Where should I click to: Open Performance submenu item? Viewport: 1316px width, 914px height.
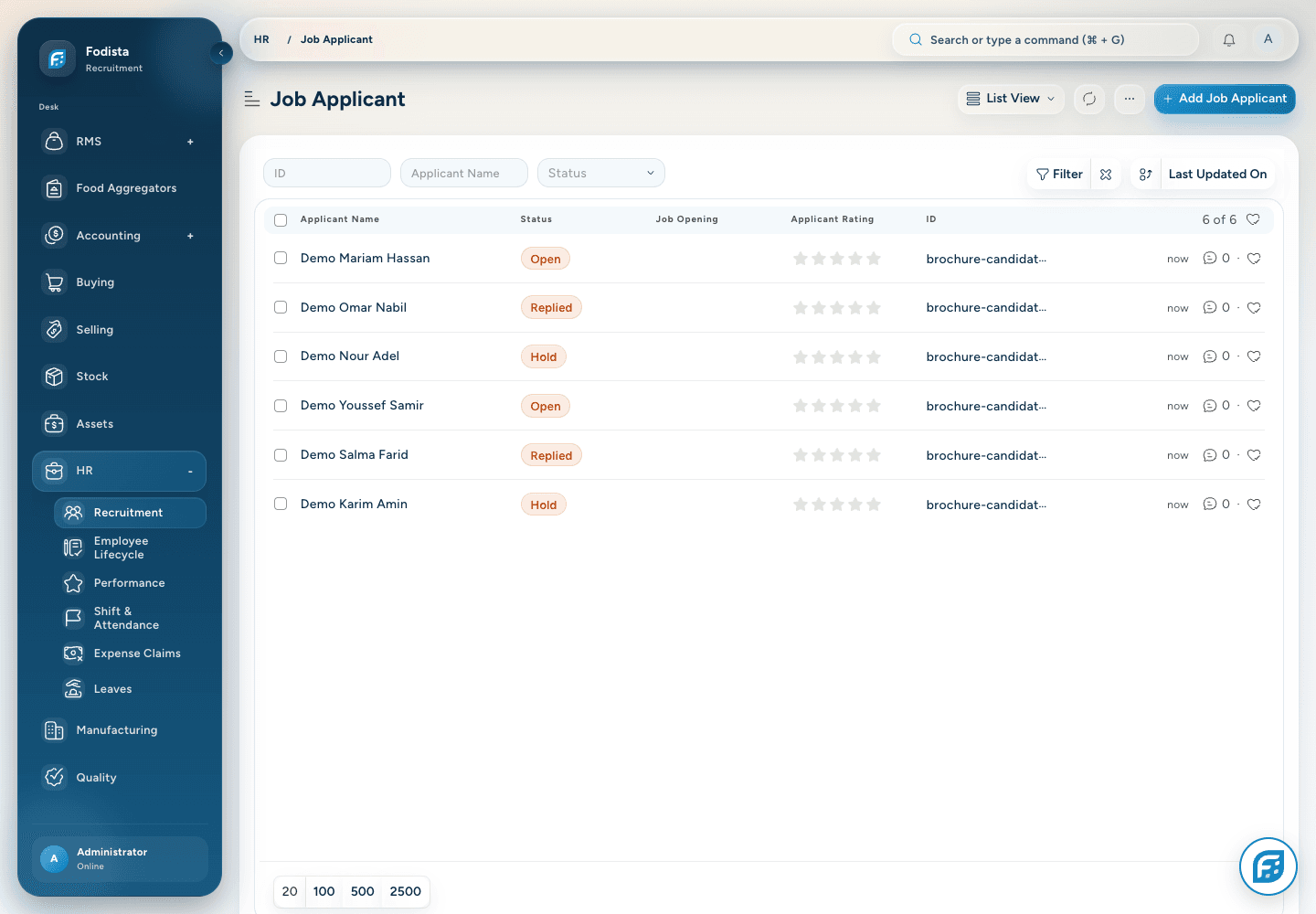[130, 583]
